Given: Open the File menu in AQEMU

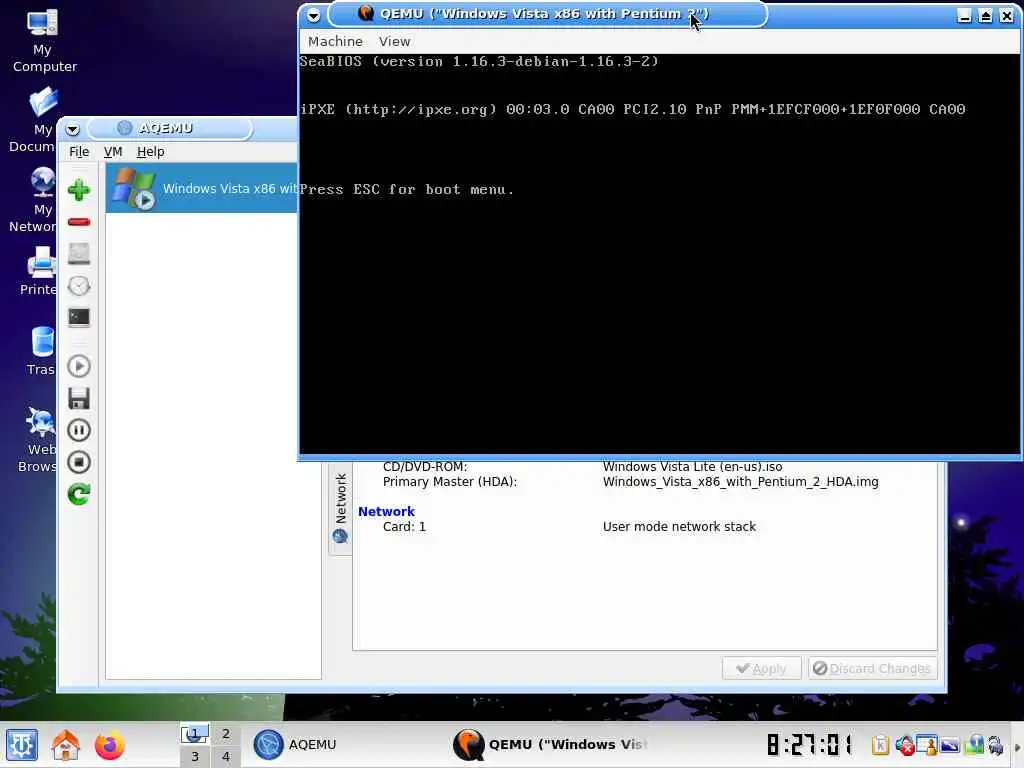Looking at the screenshot, I should pos(79,152).
